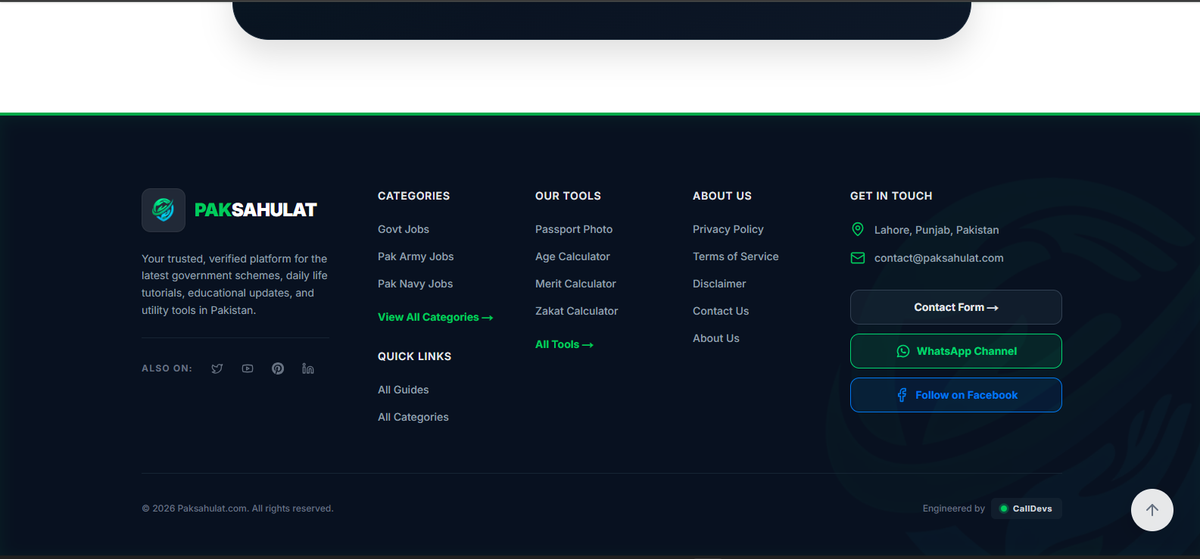Click the location pin icon
The width and height of the screenshot is (1200, 559).
coord(857,230)
